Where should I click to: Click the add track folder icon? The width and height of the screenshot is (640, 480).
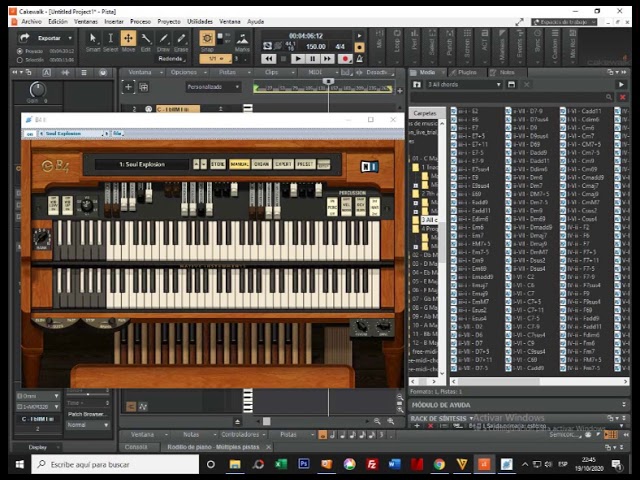[x=144, y=87]
